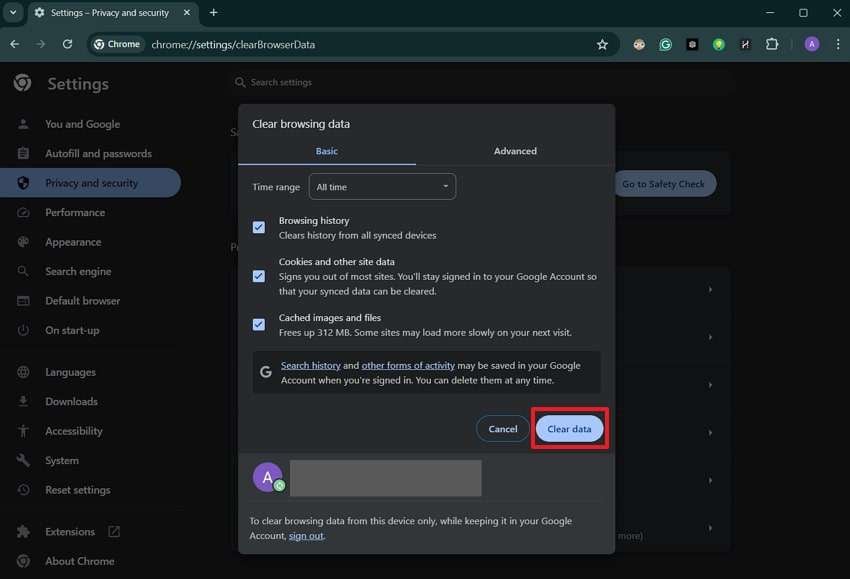Open Languages settings

click(70, 372)
